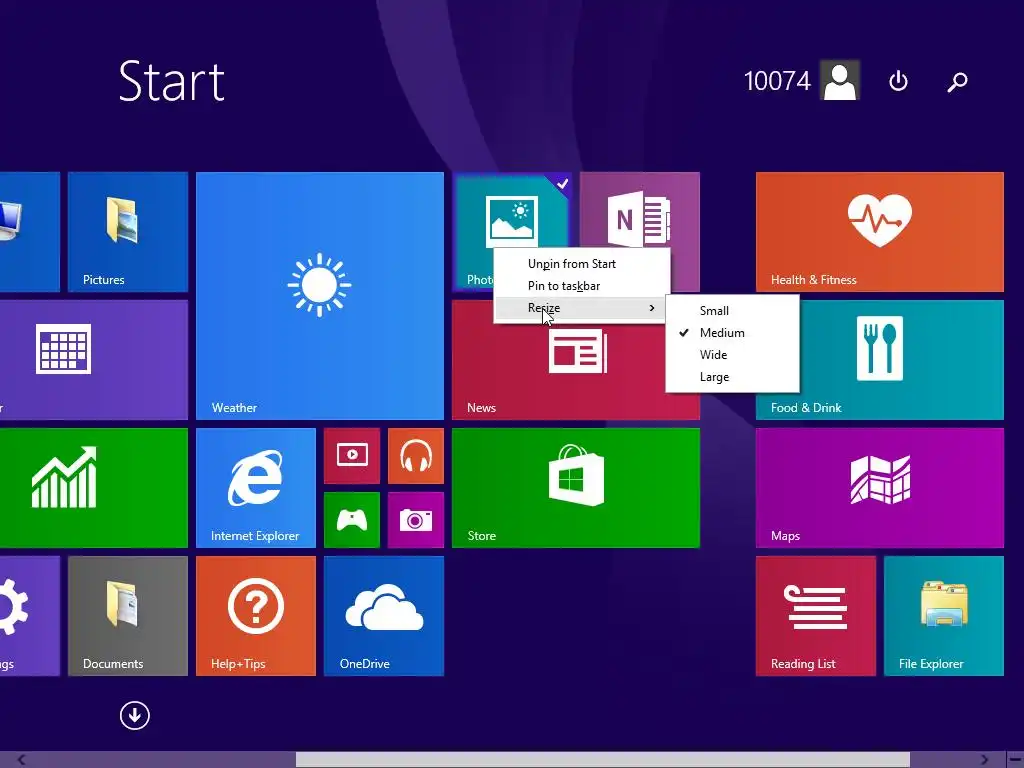Select Small tile size

[732, 311]
